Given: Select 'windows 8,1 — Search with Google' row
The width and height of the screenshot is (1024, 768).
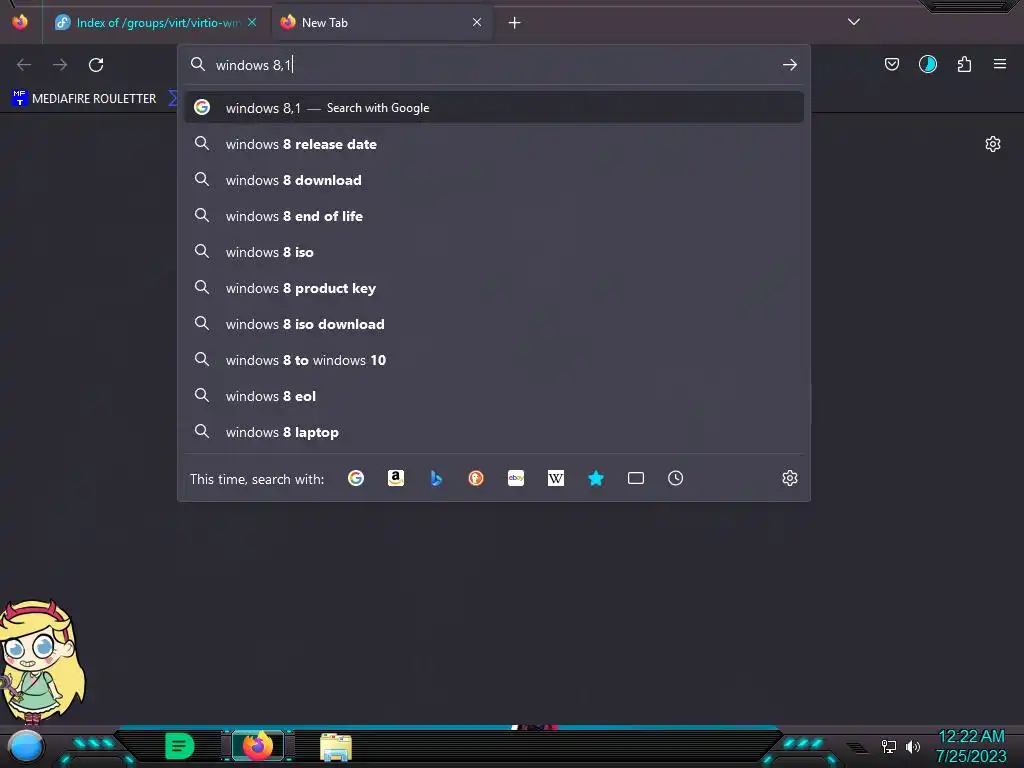Looking at the screenshot, I should point(494,108).
